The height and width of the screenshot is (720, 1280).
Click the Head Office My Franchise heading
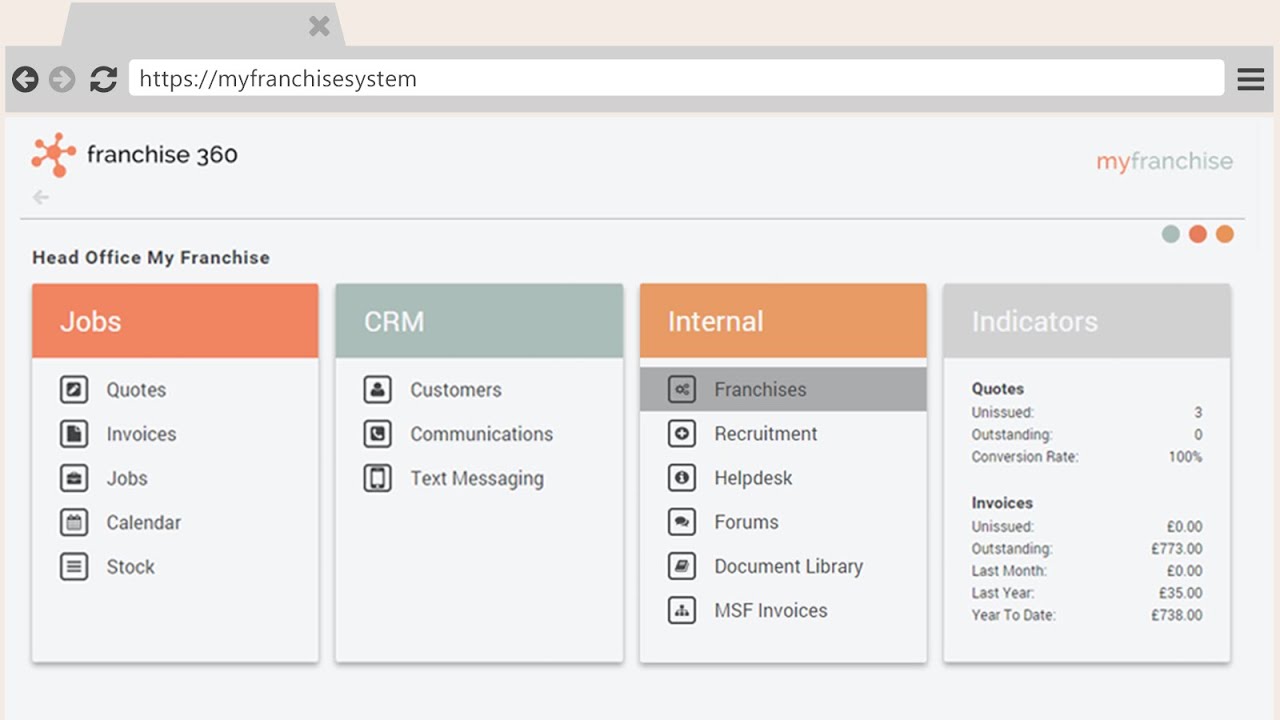point(151,257)
